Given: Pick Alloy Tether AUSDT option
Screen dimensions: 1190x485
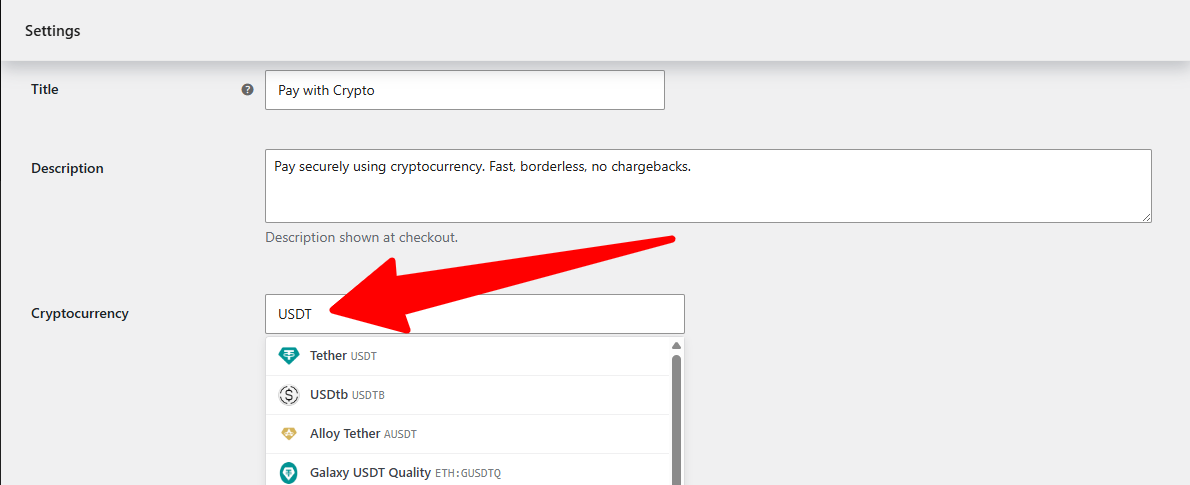Looking at the screenshot, I should 468,434.
